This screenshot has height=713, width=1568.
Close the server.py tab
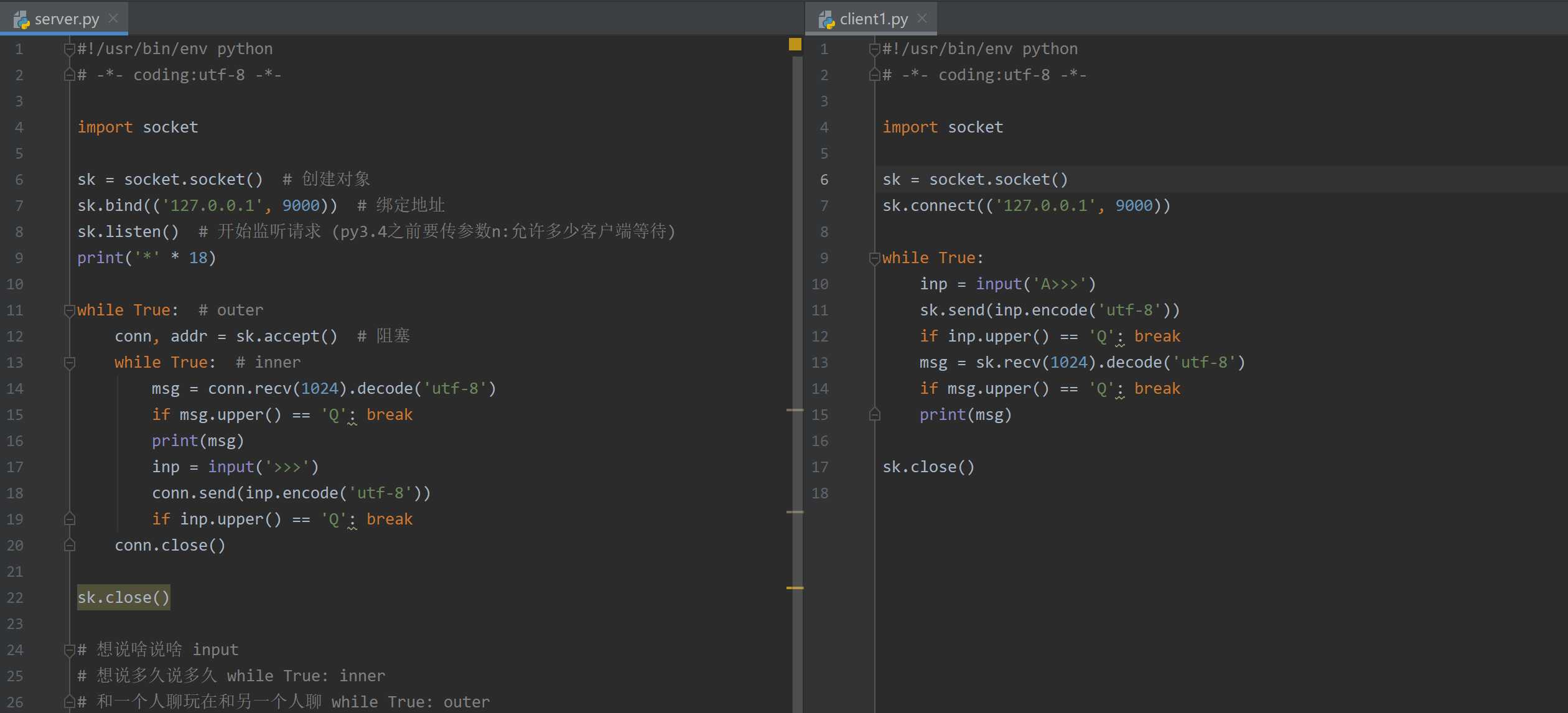click(x=113, y=19)
